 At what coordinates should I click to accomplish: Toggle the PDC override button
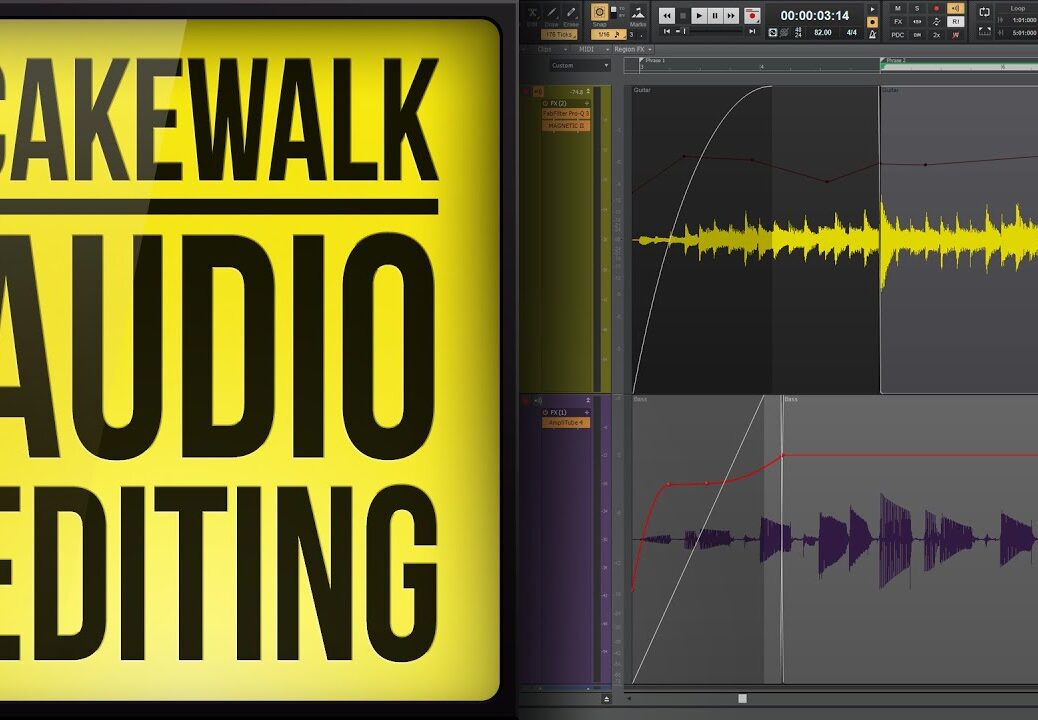(898, 34)
